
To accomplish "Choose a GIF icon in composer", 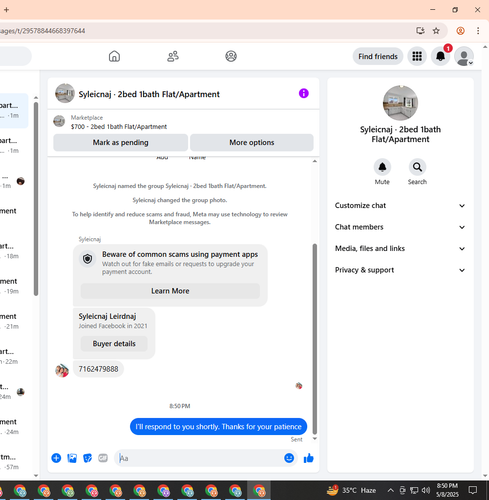I will (x=103, y=458).
